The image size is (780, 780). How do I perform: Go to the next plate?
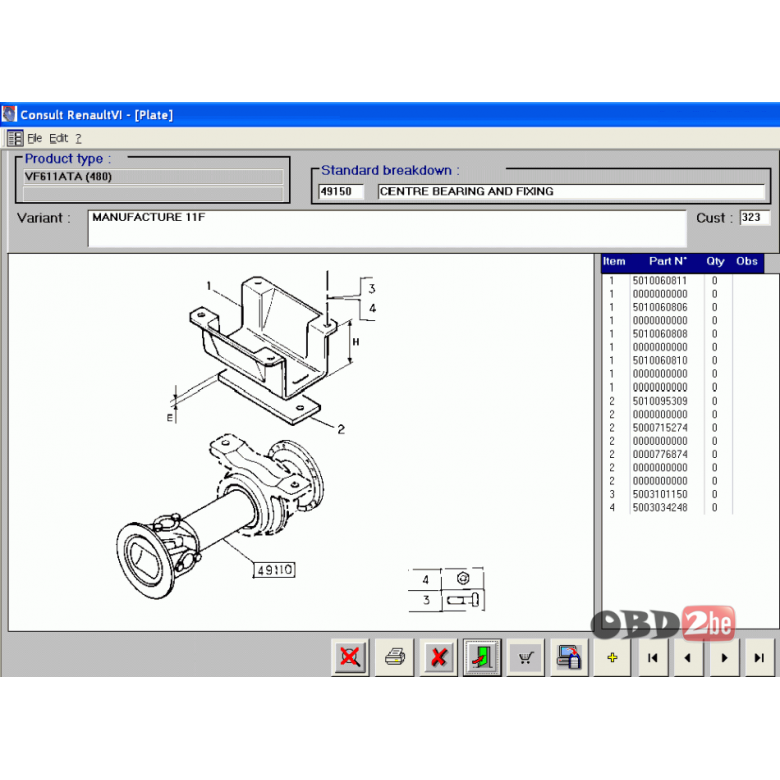tap(724, 657)
